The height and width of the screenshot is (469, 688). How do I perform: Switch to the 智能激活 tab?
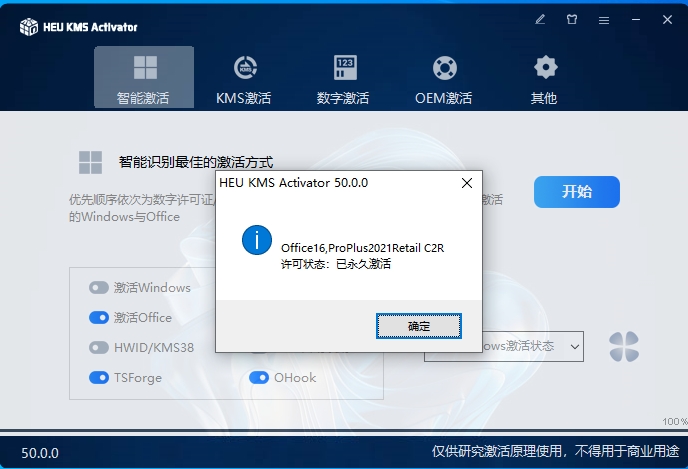click(144, 77)
